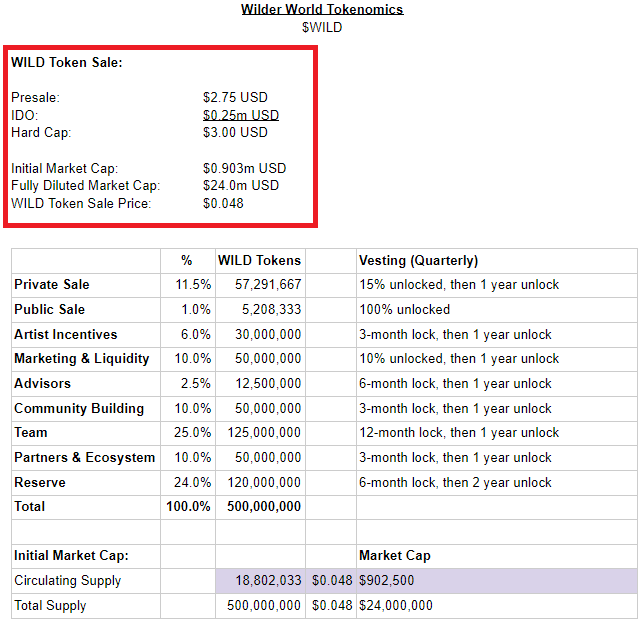Select the Hard Cap value $3.00 USD
This screenshot has width=642, height=622.
coord(235,132)
